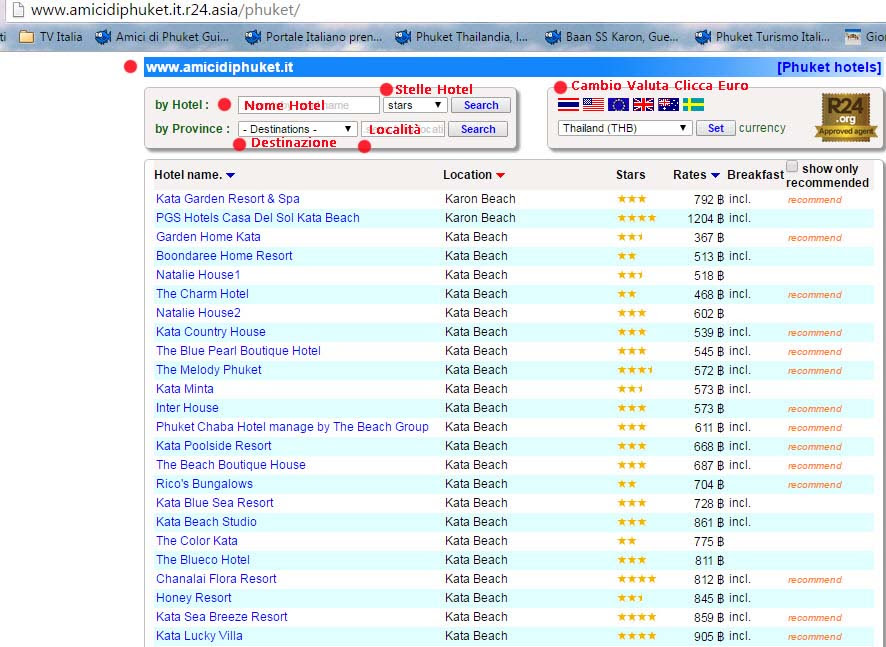This screenshot has height=647, width=886.
Task: Click the Breakfast column header
Action: 755,175
